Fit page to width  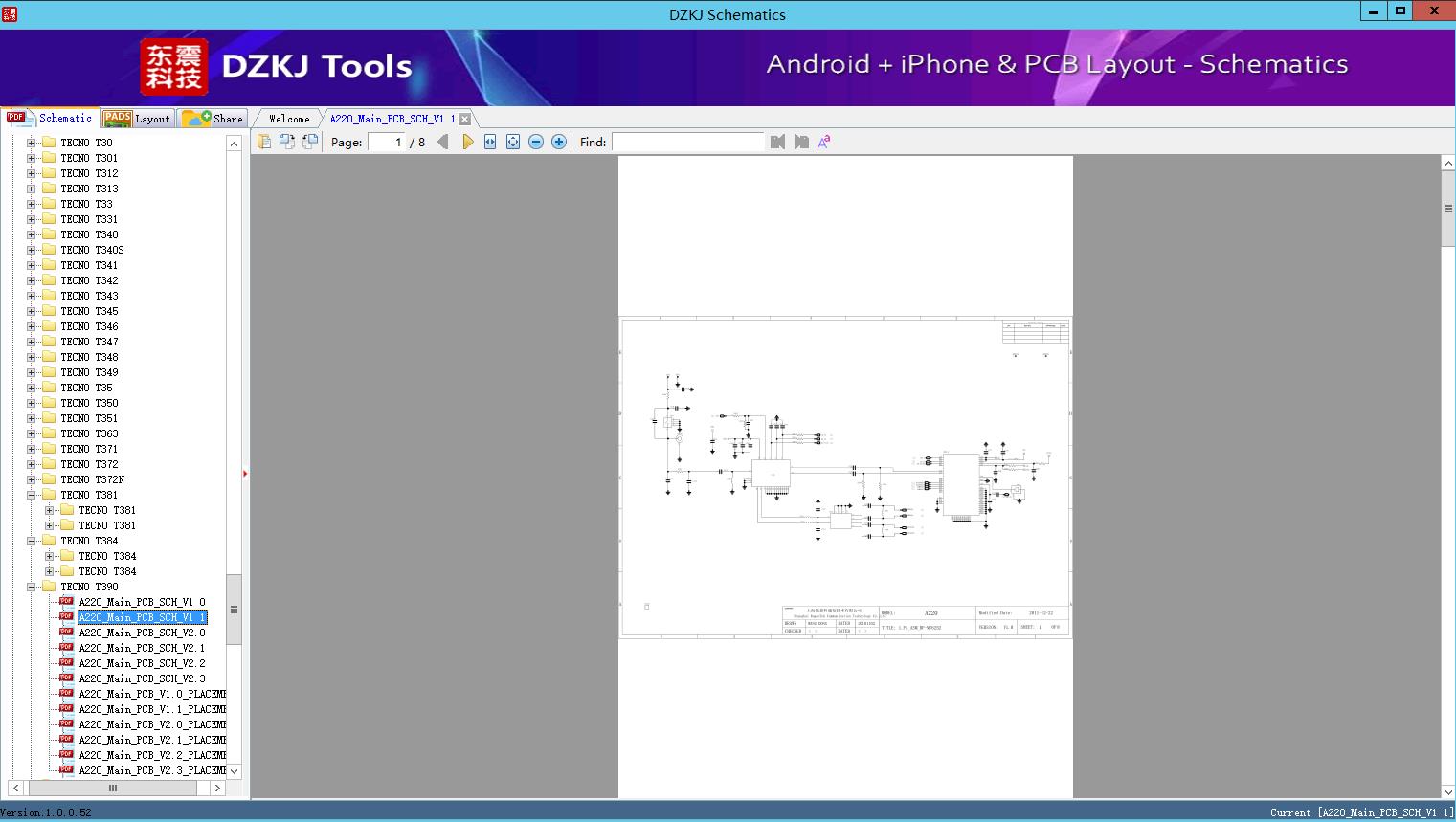(x=490, y=142)
